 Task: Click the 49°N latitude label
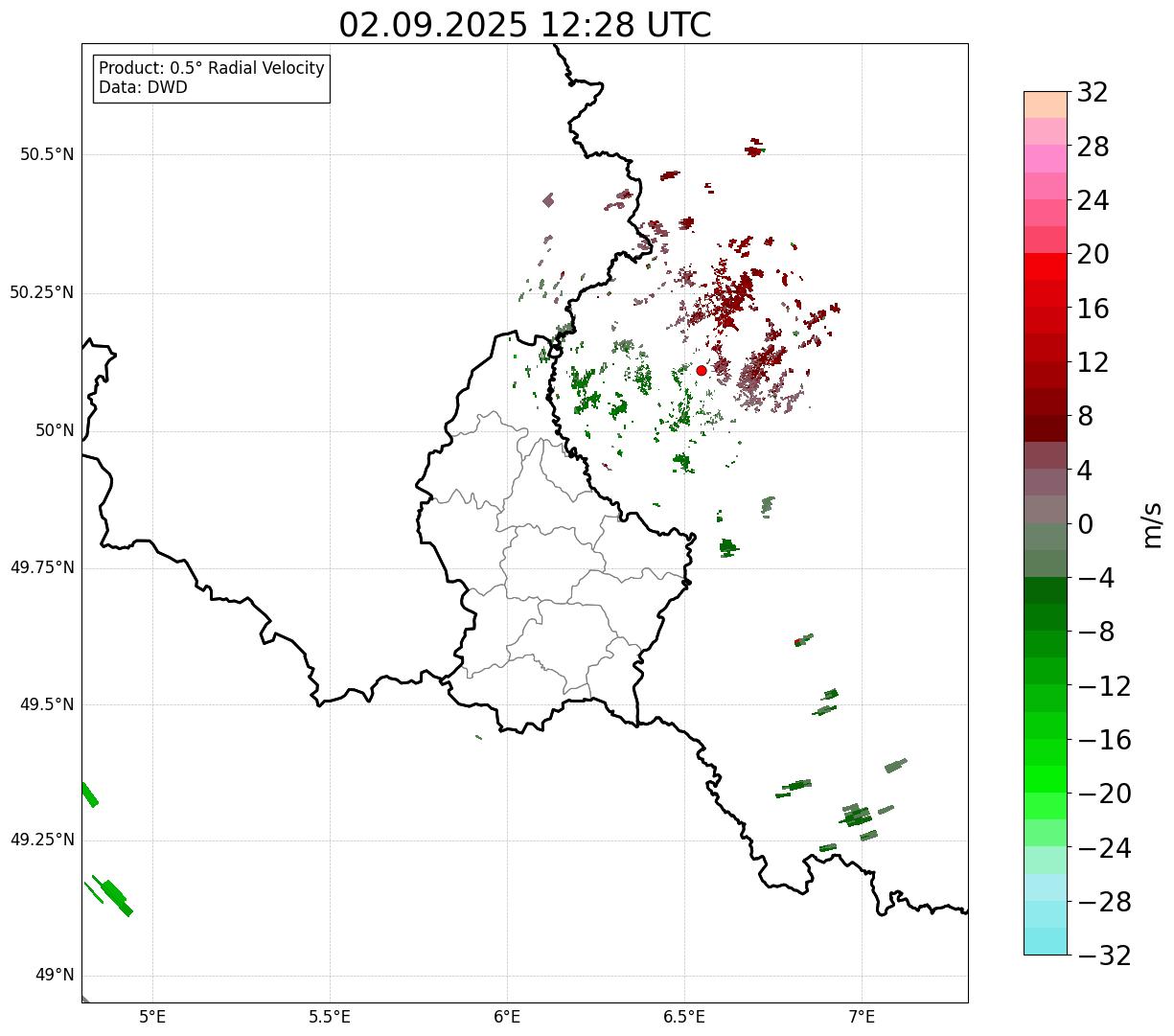point(56,976)
